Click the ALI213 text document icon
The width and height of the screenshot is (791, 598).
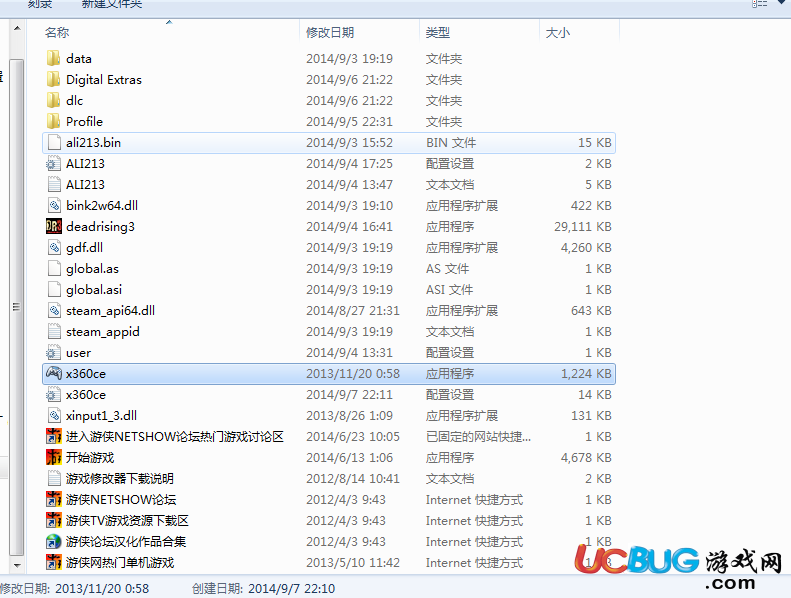(53, 185)
